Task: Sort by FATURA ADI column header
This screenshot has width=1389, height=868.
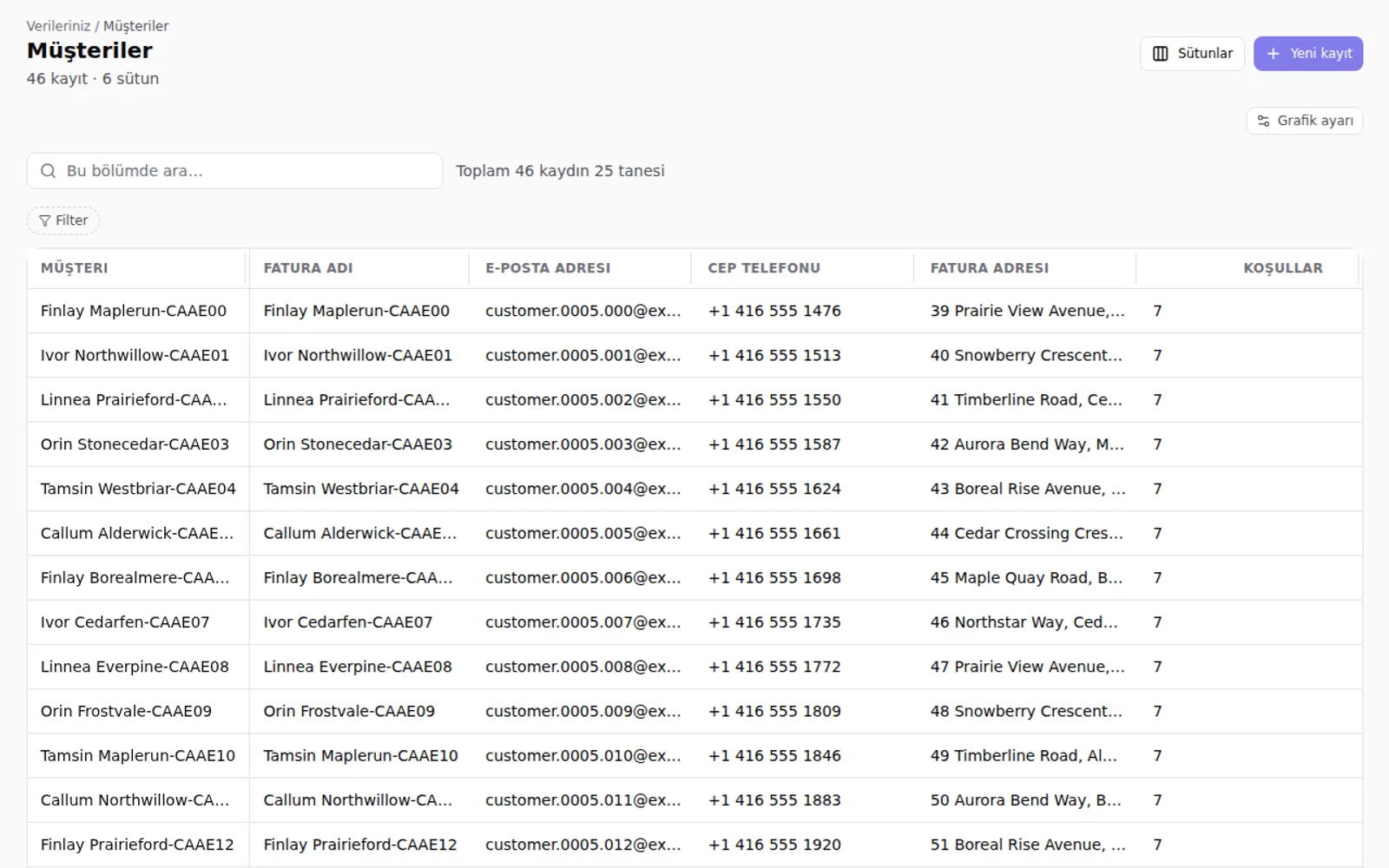Action: coord(308,268)
